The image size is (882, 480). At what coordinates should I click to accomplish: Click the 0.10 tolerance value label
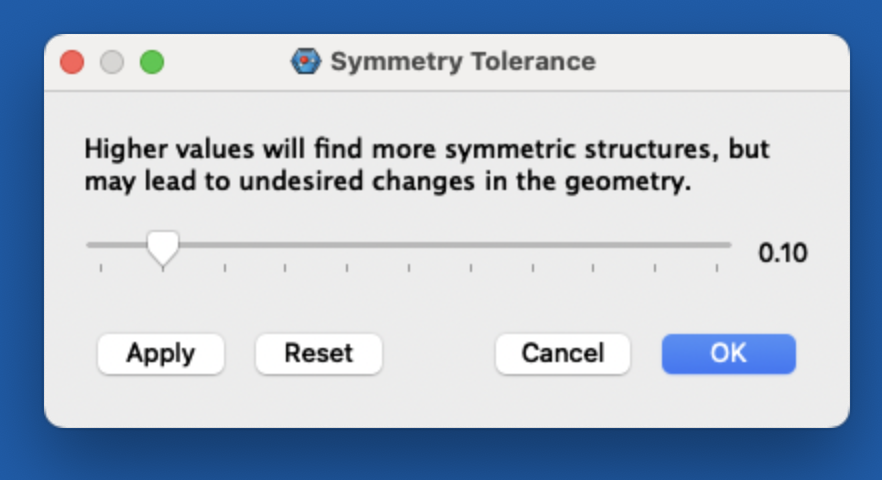click(x=782, y=253)
